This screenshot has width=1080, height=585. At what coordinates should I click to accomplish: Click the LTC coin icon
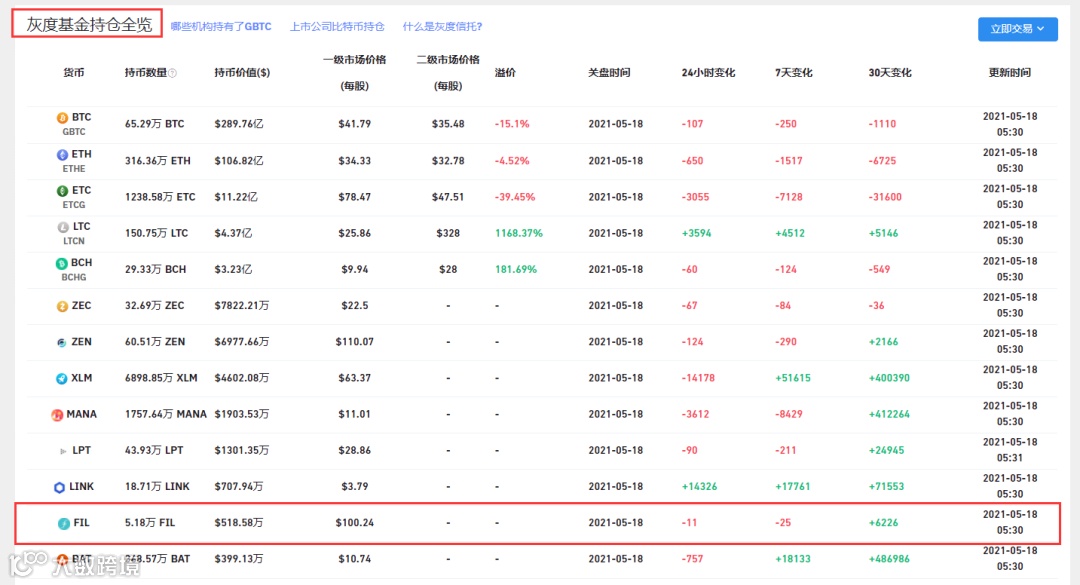click(63, 227)
